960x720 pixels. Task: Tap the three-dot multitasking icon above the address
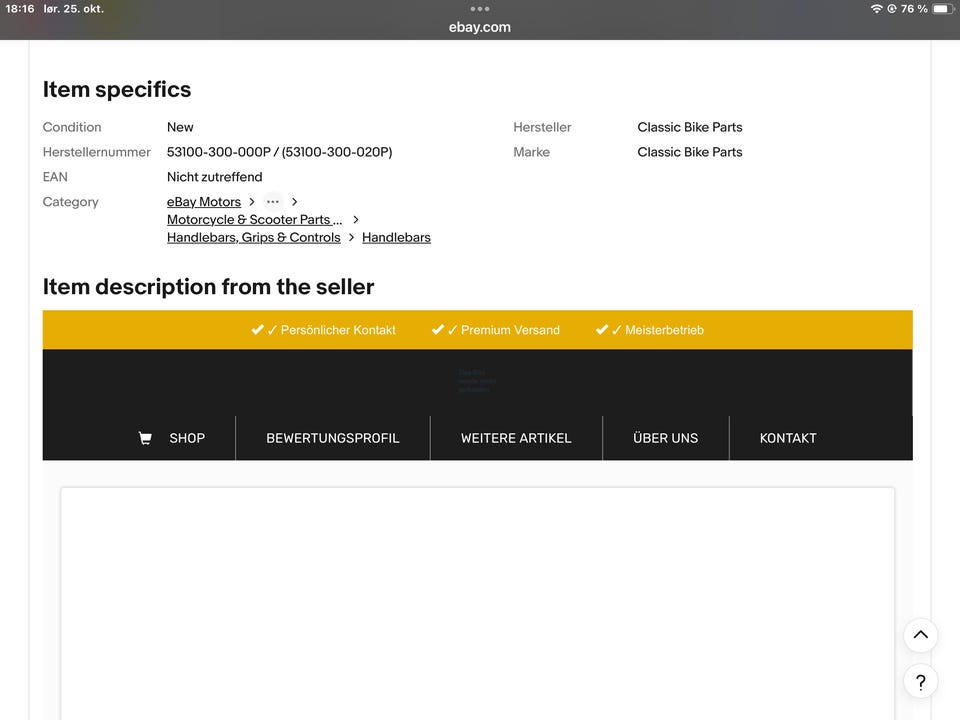point(479,9)
